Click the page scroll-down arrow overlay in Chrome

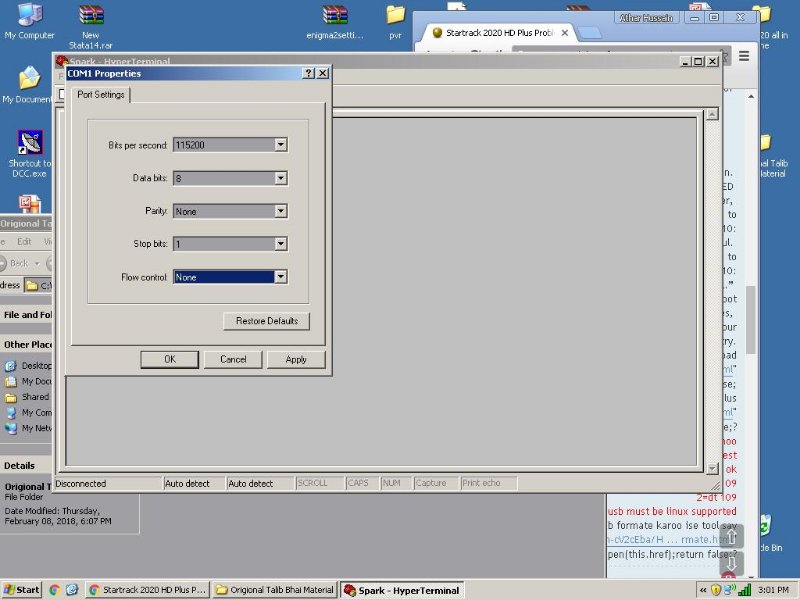click(731, 563)
